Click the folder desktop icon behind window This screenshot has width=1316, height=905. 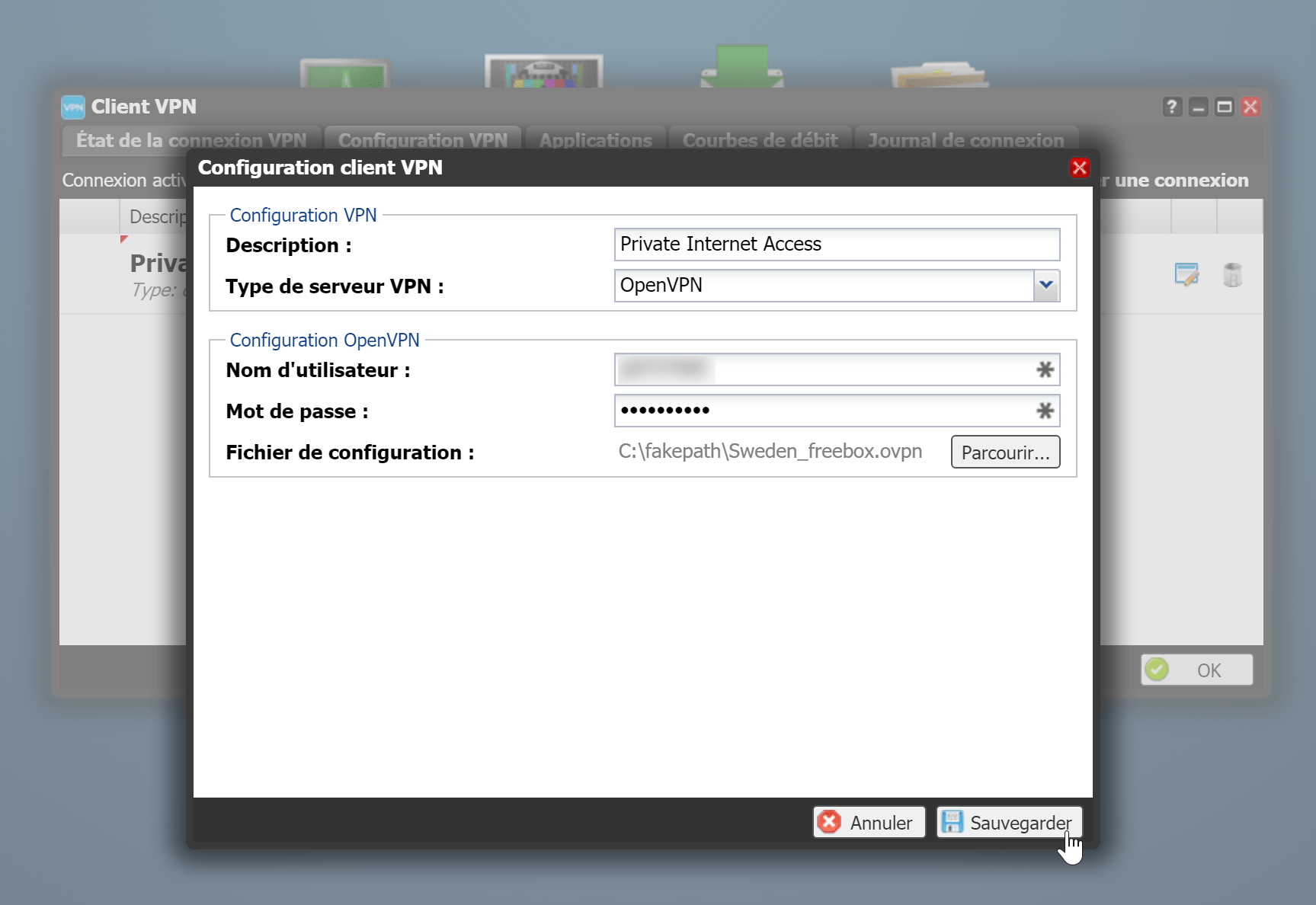point(940,75)
